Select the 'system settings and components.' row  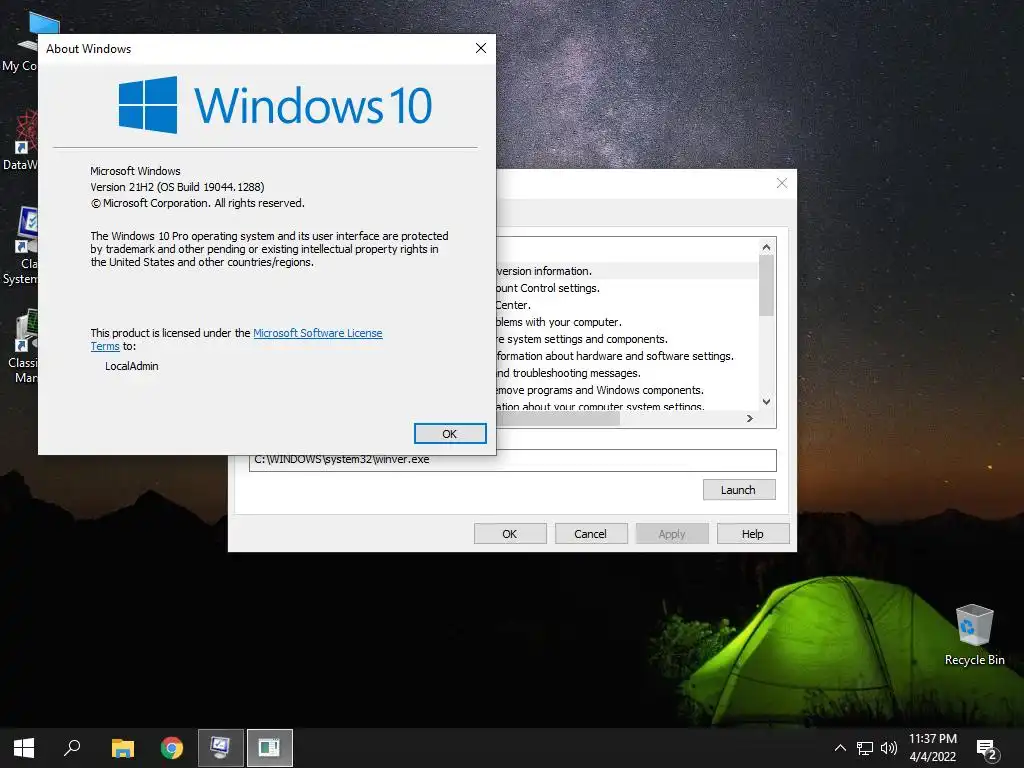626,339
